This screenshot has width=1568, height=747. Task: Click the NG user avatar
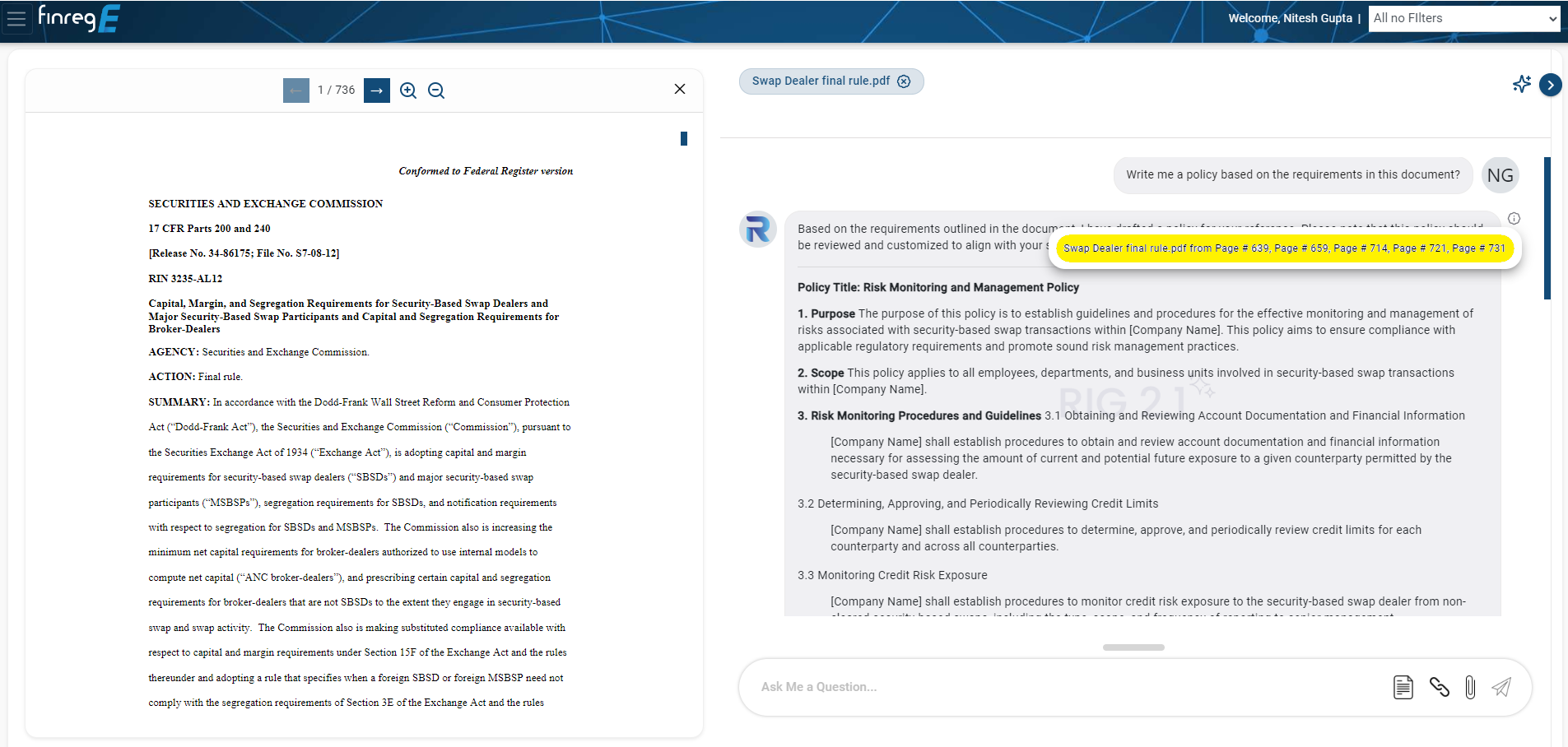pyautogui.click(x=1501, y=175)
